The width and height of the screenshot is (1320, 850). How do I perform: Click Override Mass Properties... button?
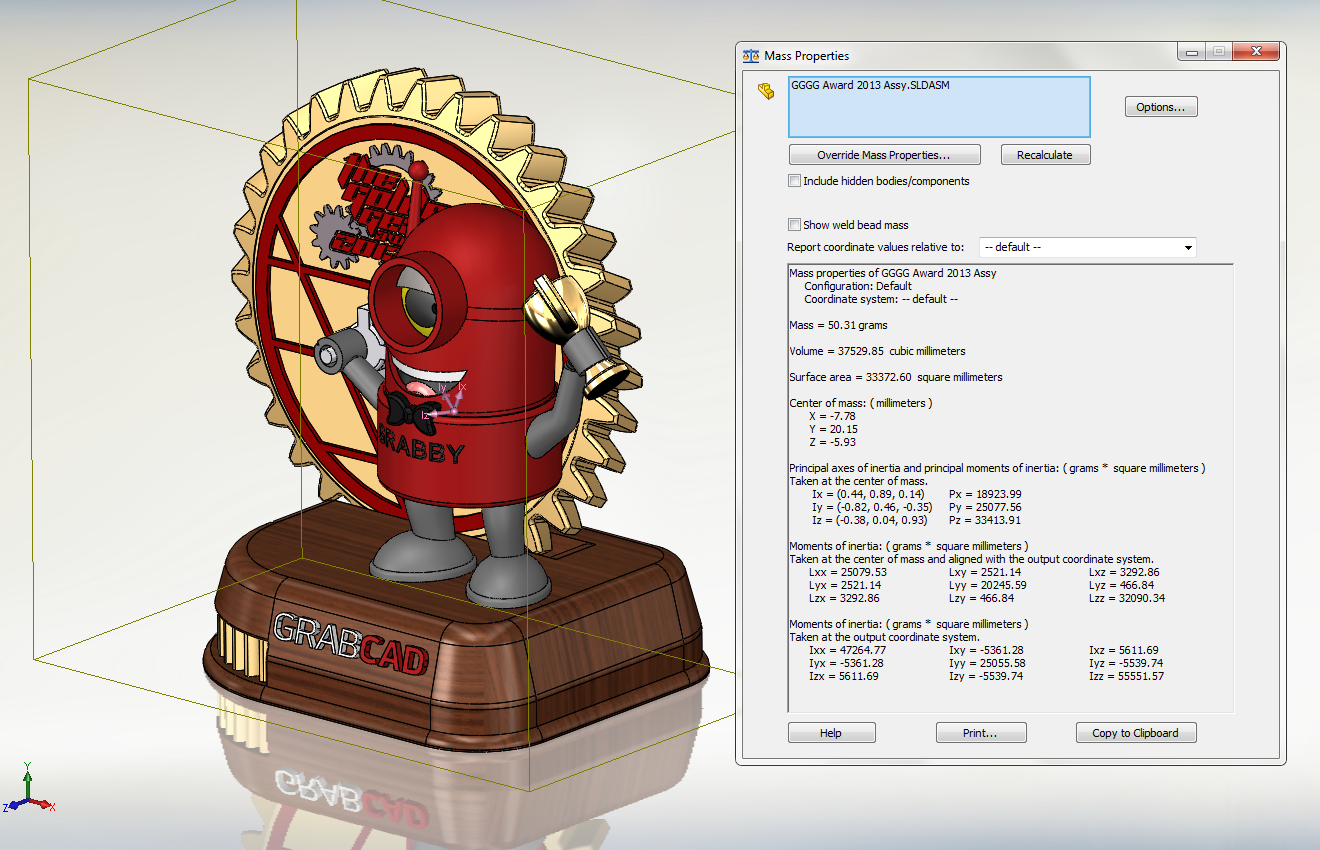click(x=883, y=155)
